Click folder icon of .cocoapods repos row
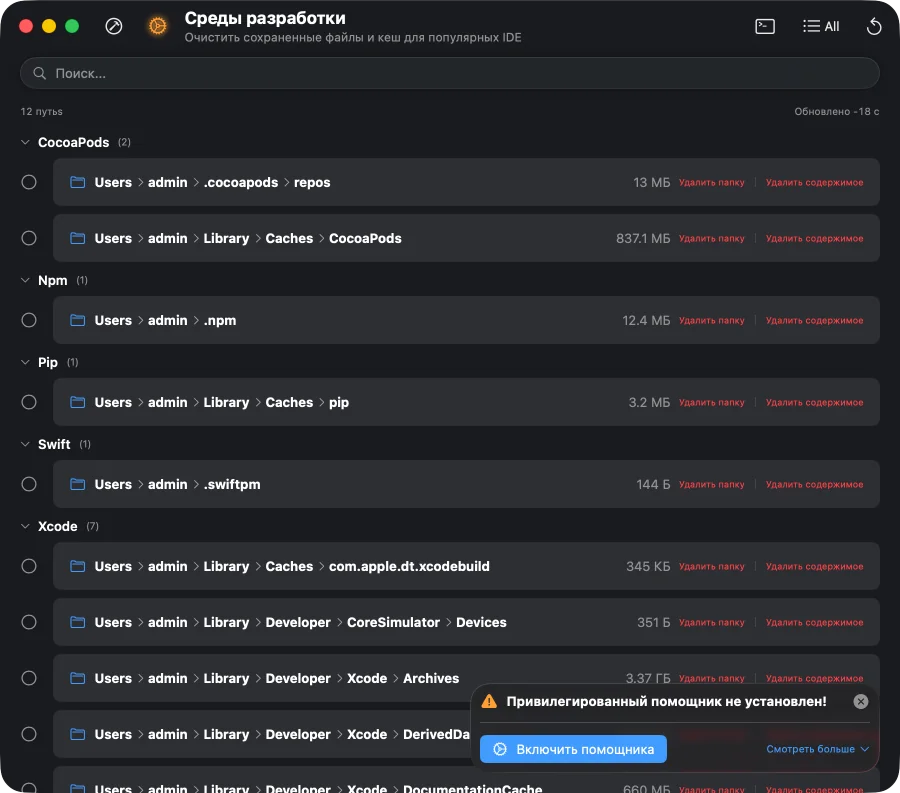900x793 pixels. pos(77,182)
